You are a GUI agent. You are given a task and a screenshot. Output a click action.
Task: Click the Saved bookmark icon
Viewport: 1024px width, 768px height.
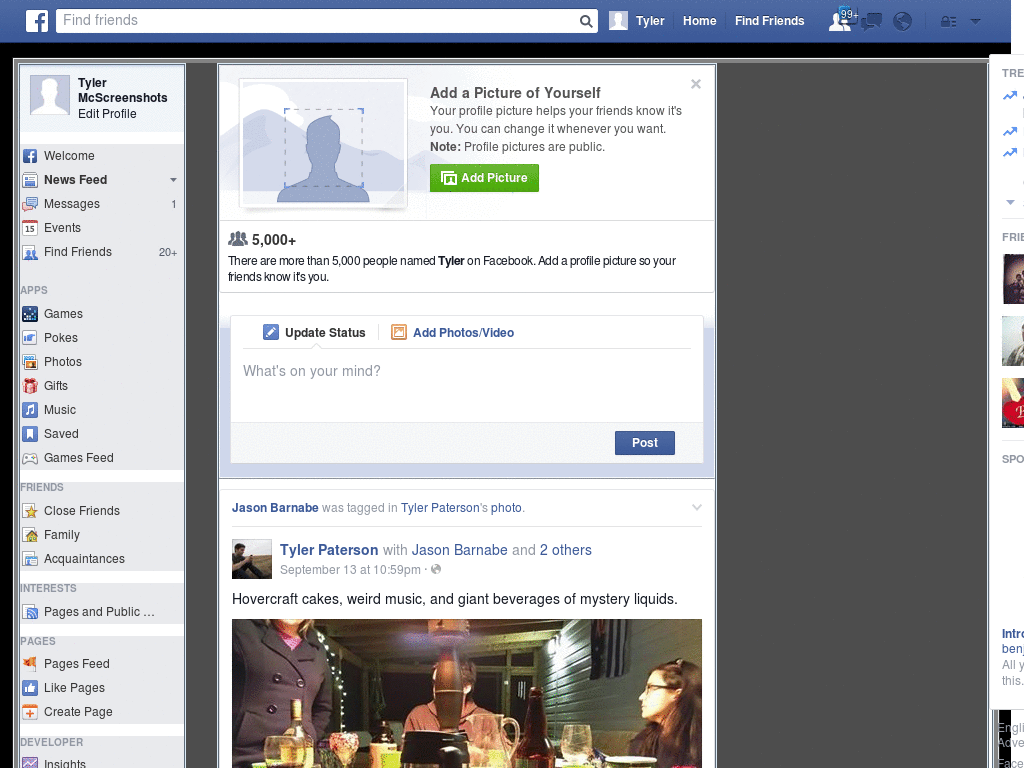pyautogui.click(x=30, y=434)
